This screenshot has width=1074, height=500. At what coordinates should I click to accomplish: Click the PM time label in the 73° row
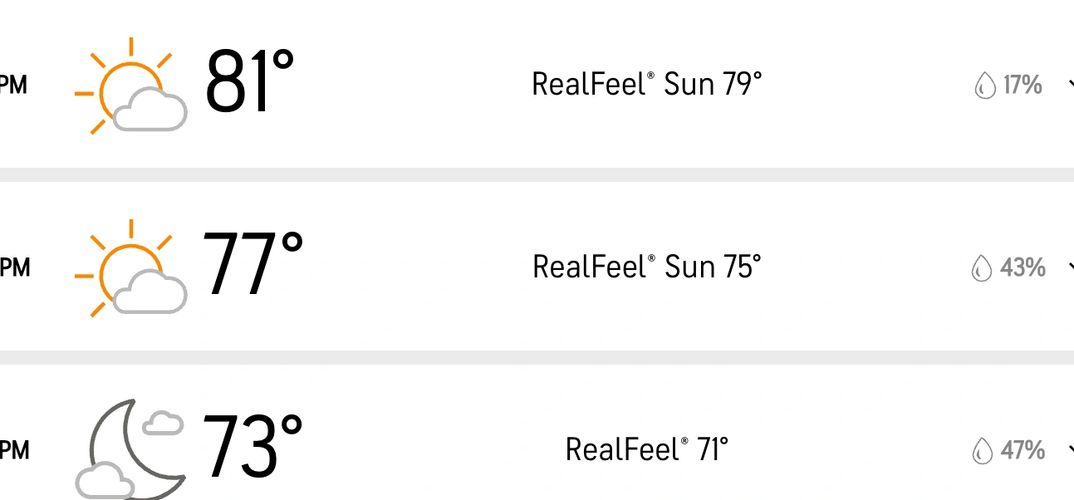coord(14,451)
